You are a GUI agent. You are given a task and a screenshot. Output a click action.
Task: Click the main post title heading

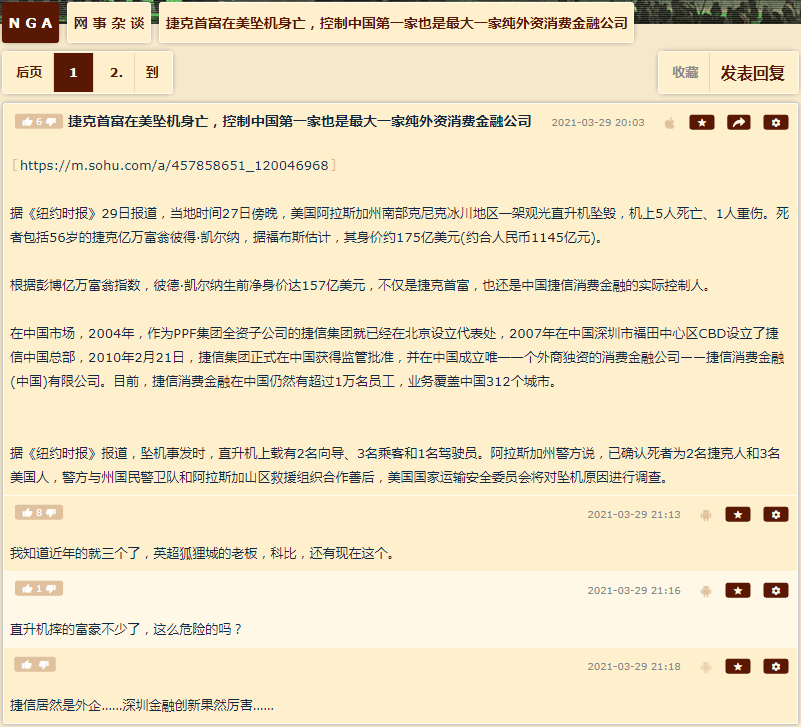click(x=300, y=122)
